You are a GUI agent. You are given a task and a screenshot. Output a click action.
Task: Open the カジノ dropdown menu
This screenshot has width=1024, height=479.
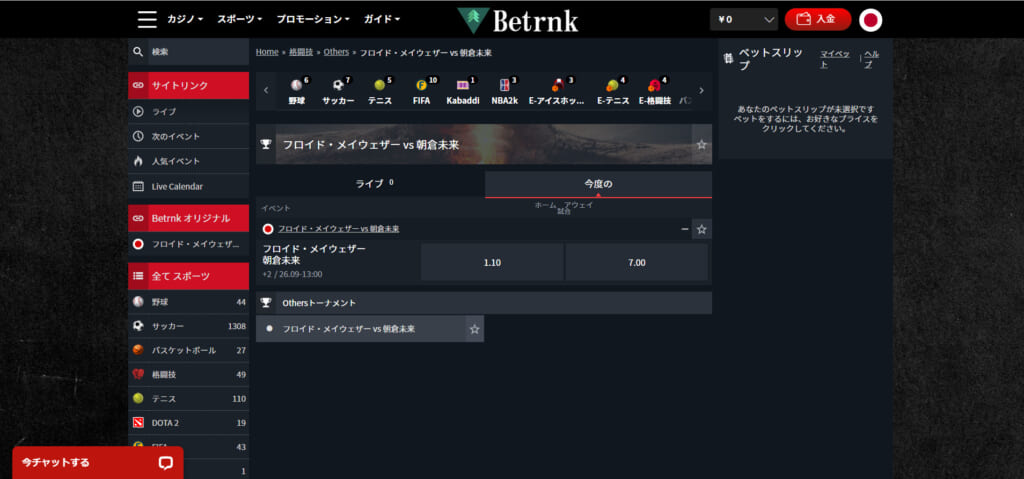pyautogui.click(x=185, y=20)
